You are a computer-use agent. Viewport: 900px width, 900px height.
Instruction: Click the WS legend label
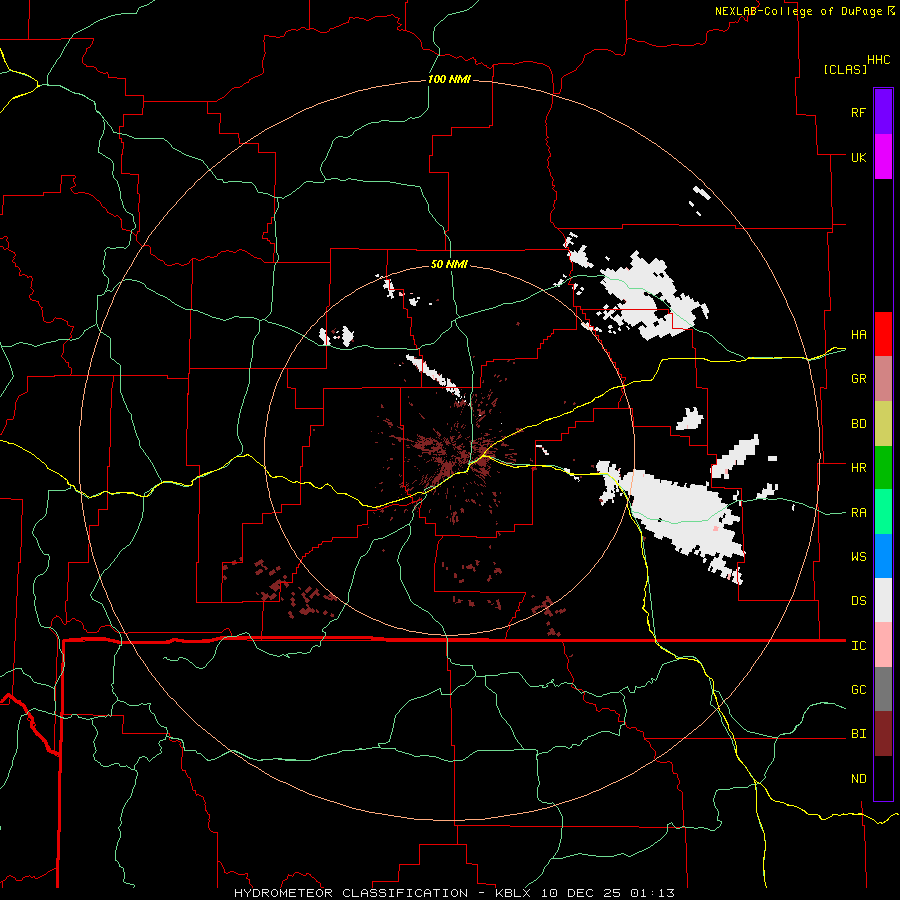[858, 557]
